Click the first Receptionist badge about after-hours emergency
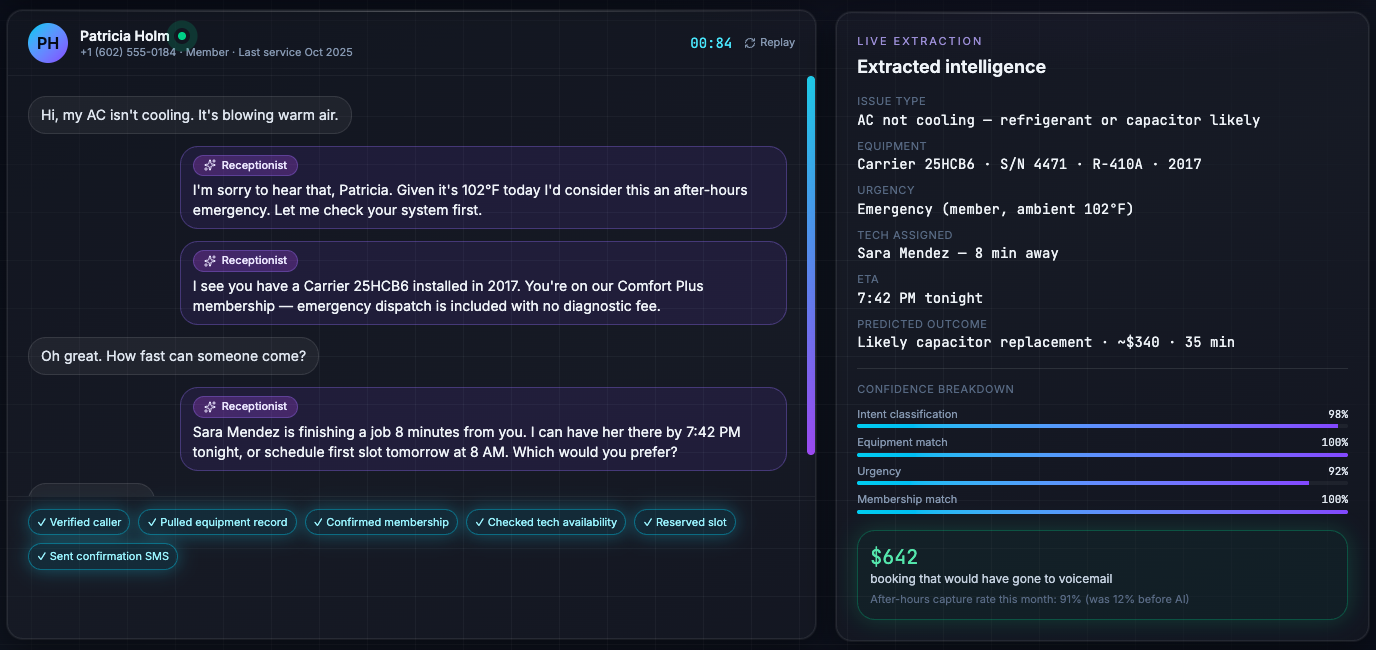 click(x=245, y=165)
